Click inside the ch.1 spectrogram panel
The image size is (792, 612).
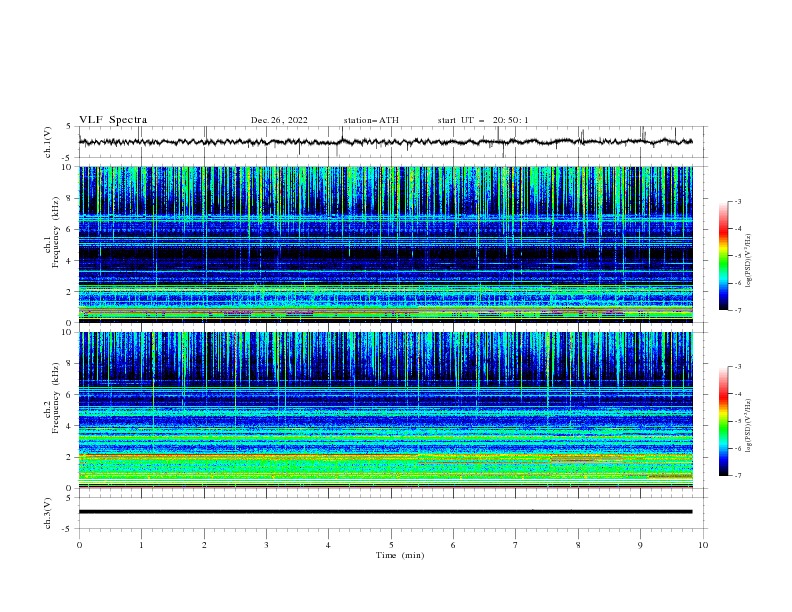click(x=385, y=244)
